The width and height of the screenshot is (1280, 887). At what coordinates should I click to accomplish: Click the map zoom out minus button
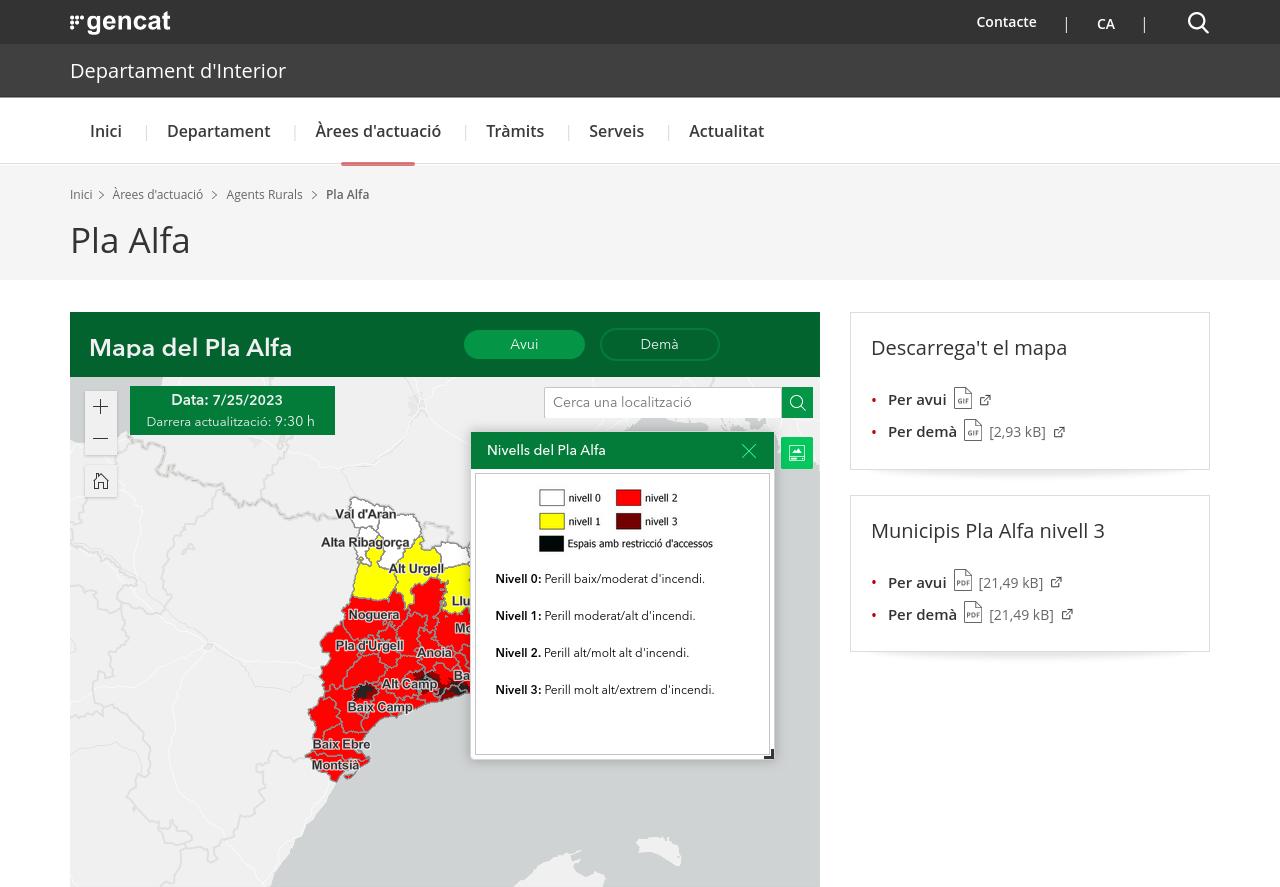(101, 439)
